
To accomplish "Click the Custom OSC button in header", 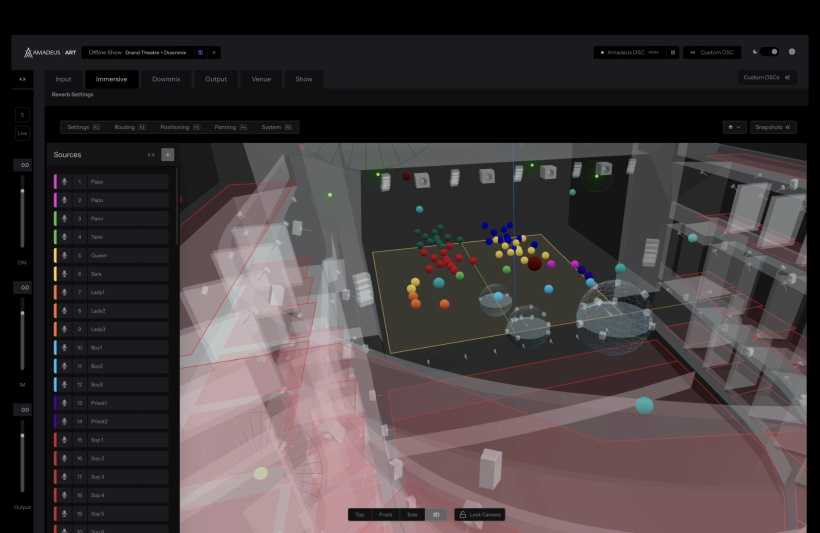I will 712,52.
